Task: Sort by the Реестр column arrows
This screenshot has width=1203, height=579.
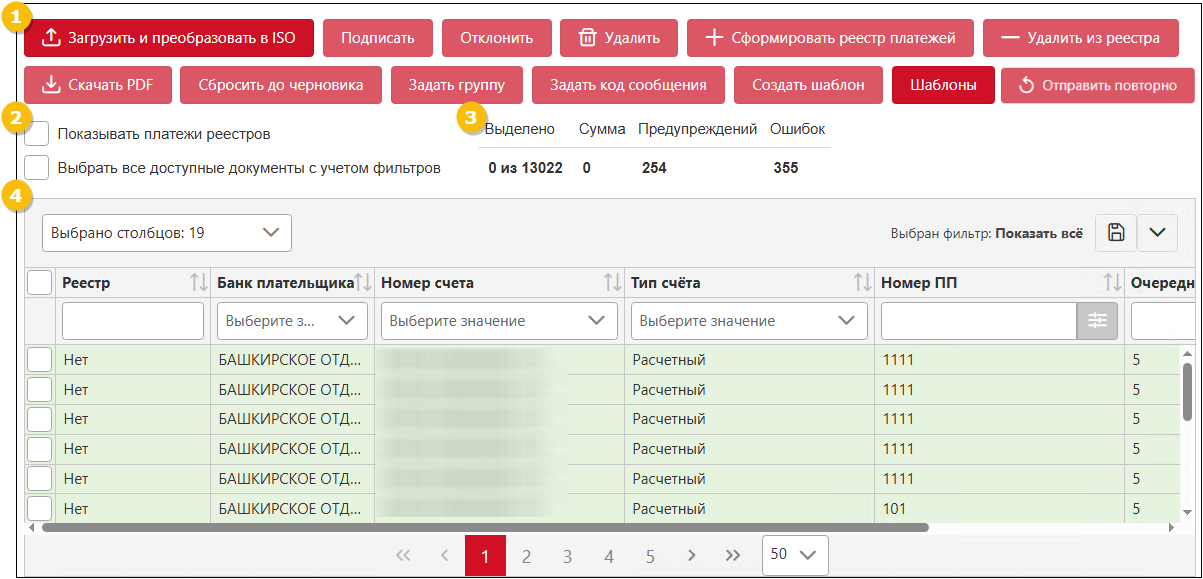Action: [198, 283]
